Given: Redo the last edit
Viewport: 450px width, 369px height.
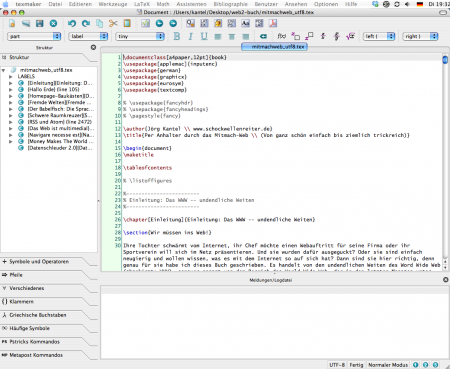Looking at the screenshot, I should [86, 23].
